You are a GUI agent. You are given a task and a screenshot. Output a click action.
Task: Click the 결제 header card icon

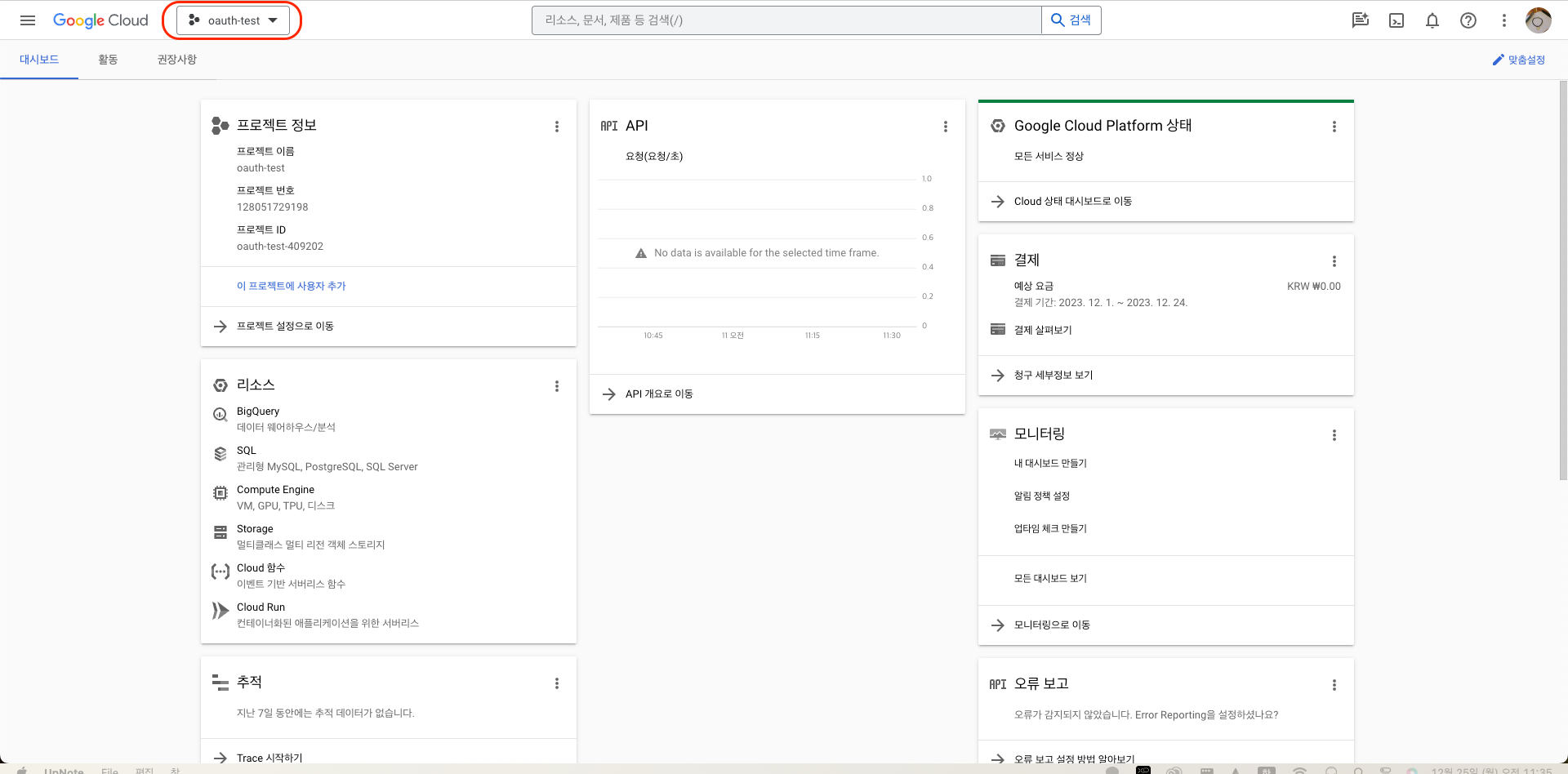998,260
